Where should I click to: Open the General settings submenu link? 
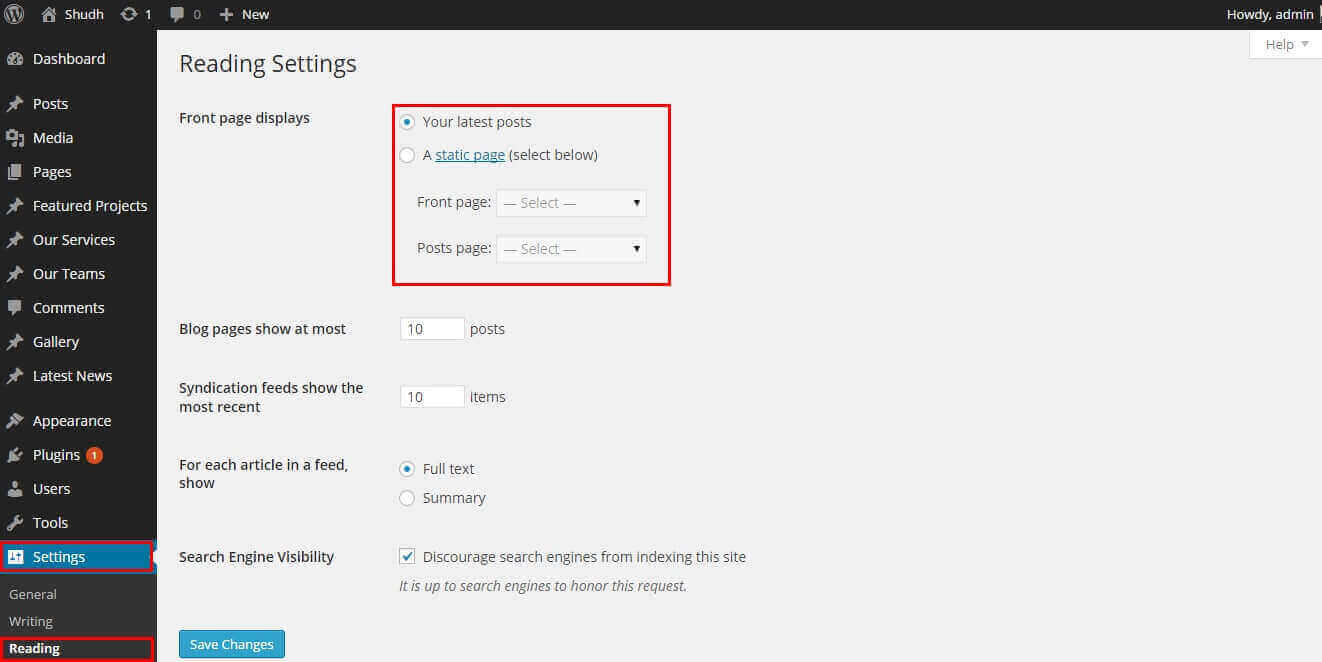point(33,594)
